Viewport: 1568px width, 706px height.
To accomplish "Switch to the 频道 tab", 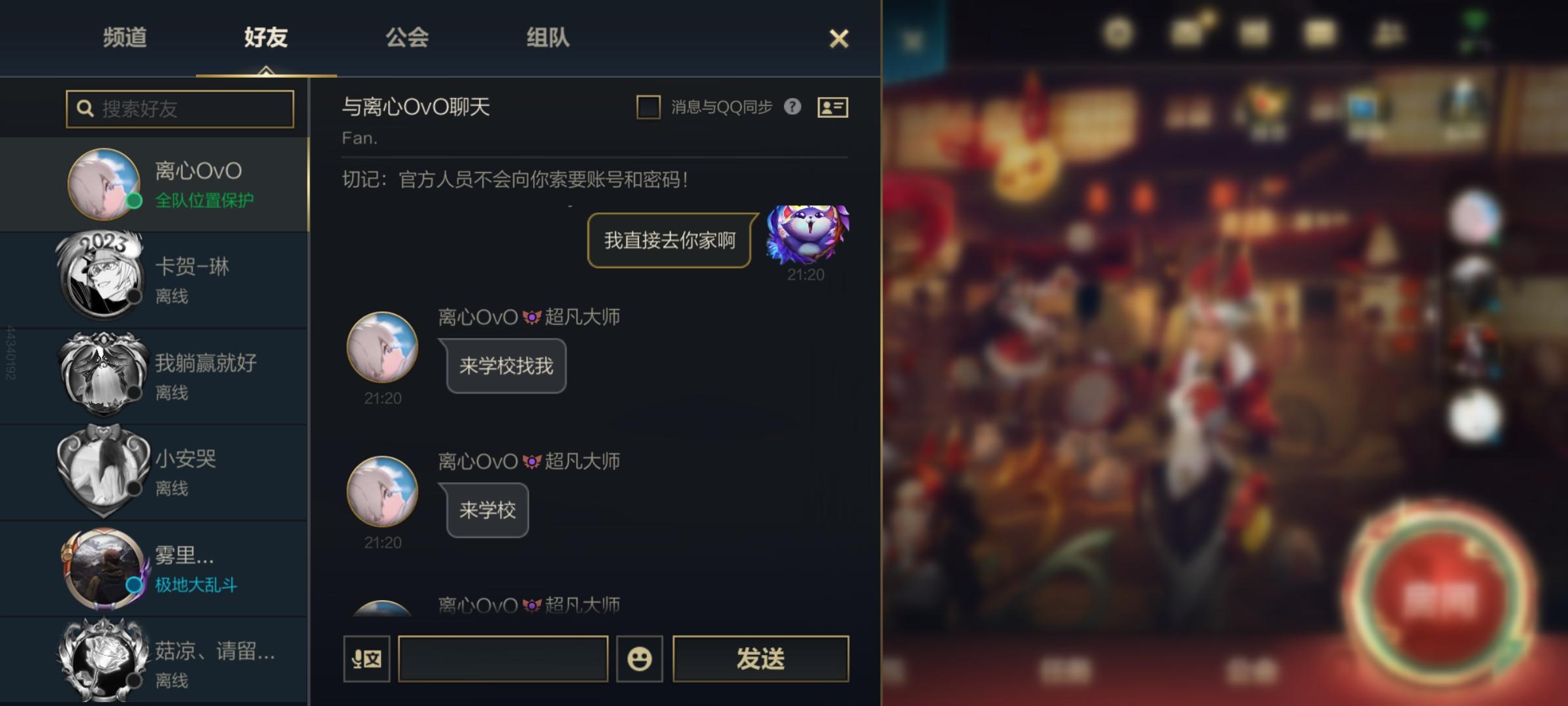I will pyautogui.click(x=125, y=38).
